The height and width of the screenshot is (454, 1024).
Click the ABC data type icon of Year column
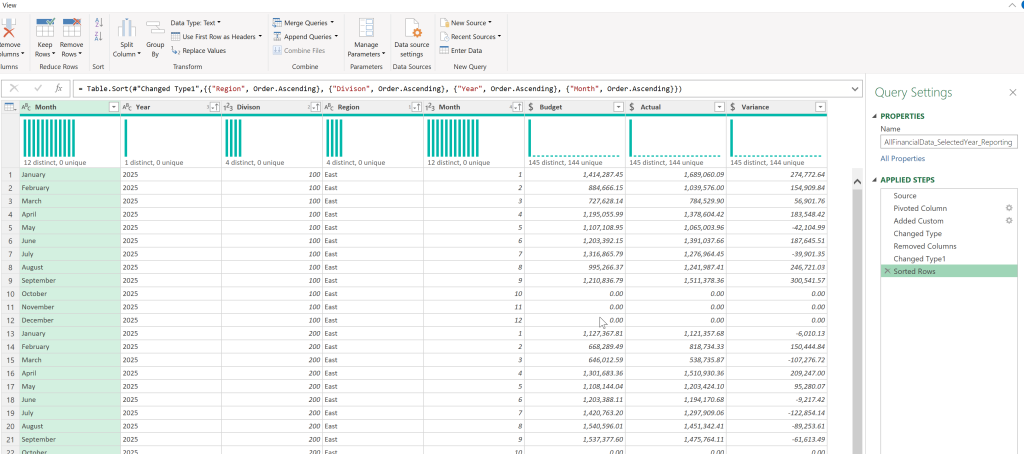click(x=128, y=107)
